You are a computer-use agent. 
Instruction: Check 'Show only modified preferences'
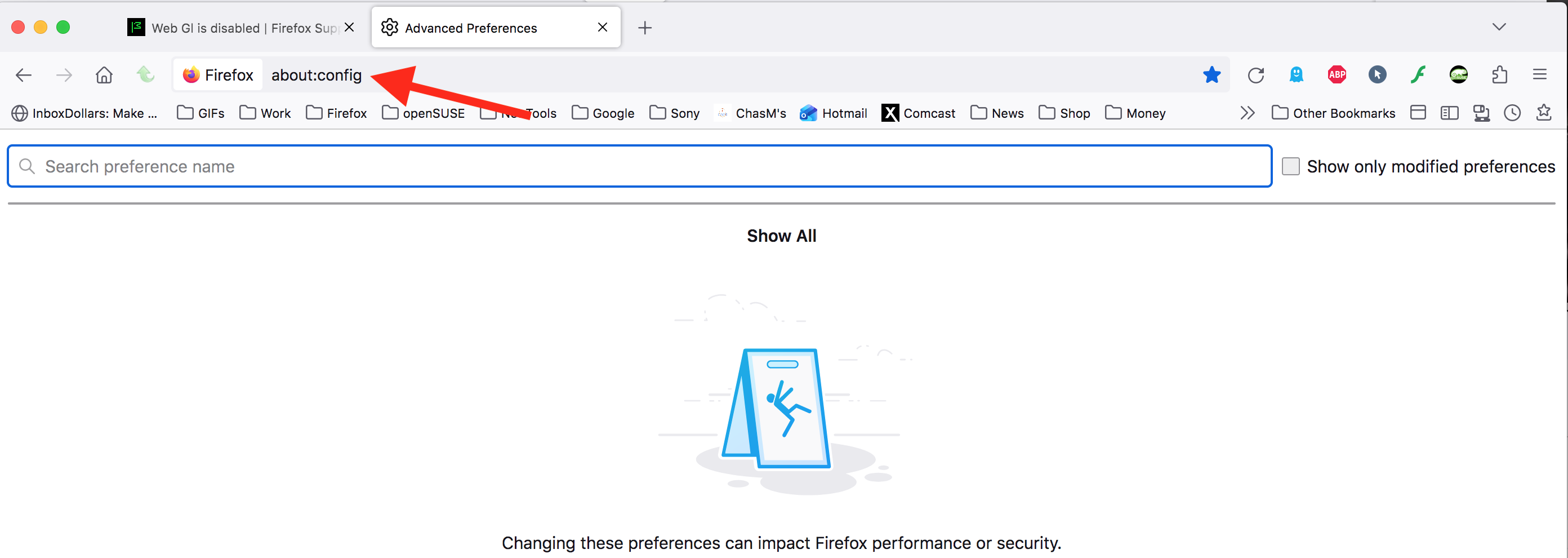pyautogui.click(x=1290, y=166)
